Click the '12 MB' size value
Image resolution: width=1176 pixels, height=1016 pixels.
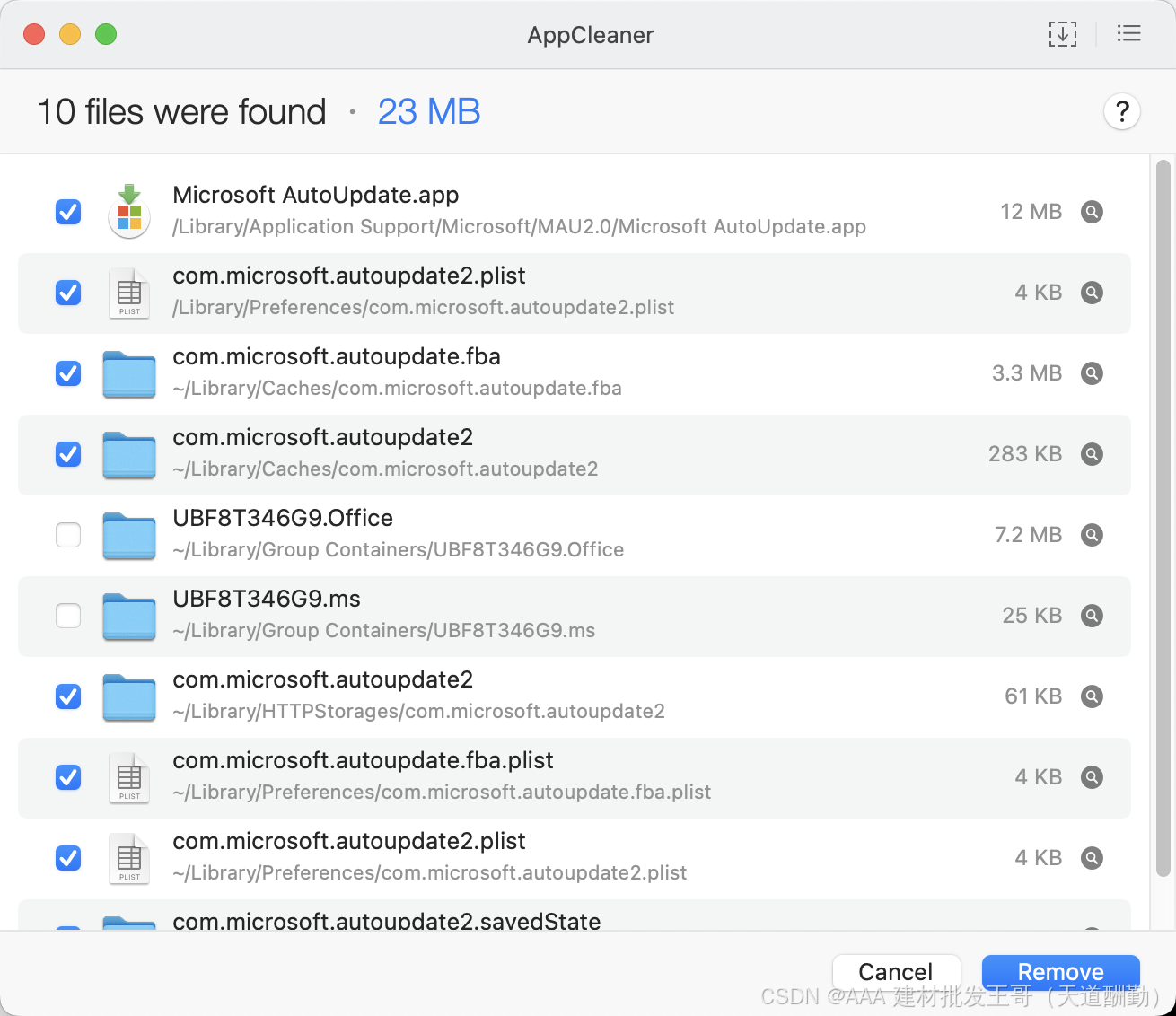[1031, 212]
